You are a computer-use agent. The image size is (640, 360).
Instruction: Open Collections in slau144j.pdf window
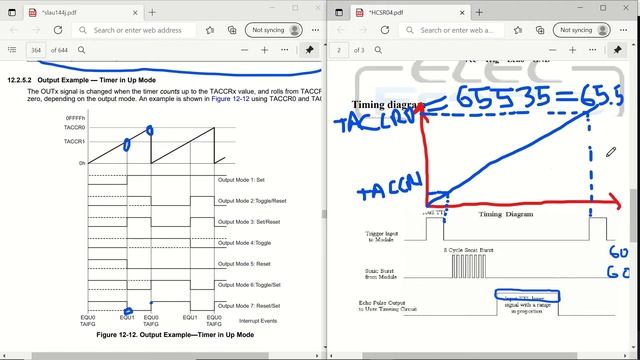click(x=232, y=30)
